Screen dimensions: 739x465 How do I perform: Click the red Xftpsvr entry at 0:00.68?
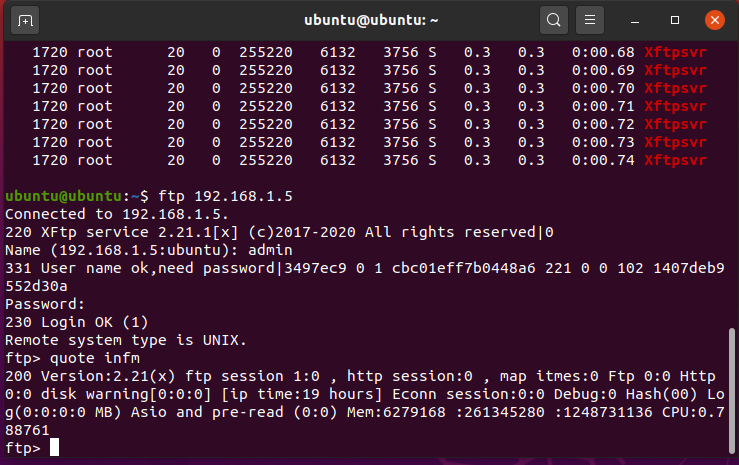[675, 52]
